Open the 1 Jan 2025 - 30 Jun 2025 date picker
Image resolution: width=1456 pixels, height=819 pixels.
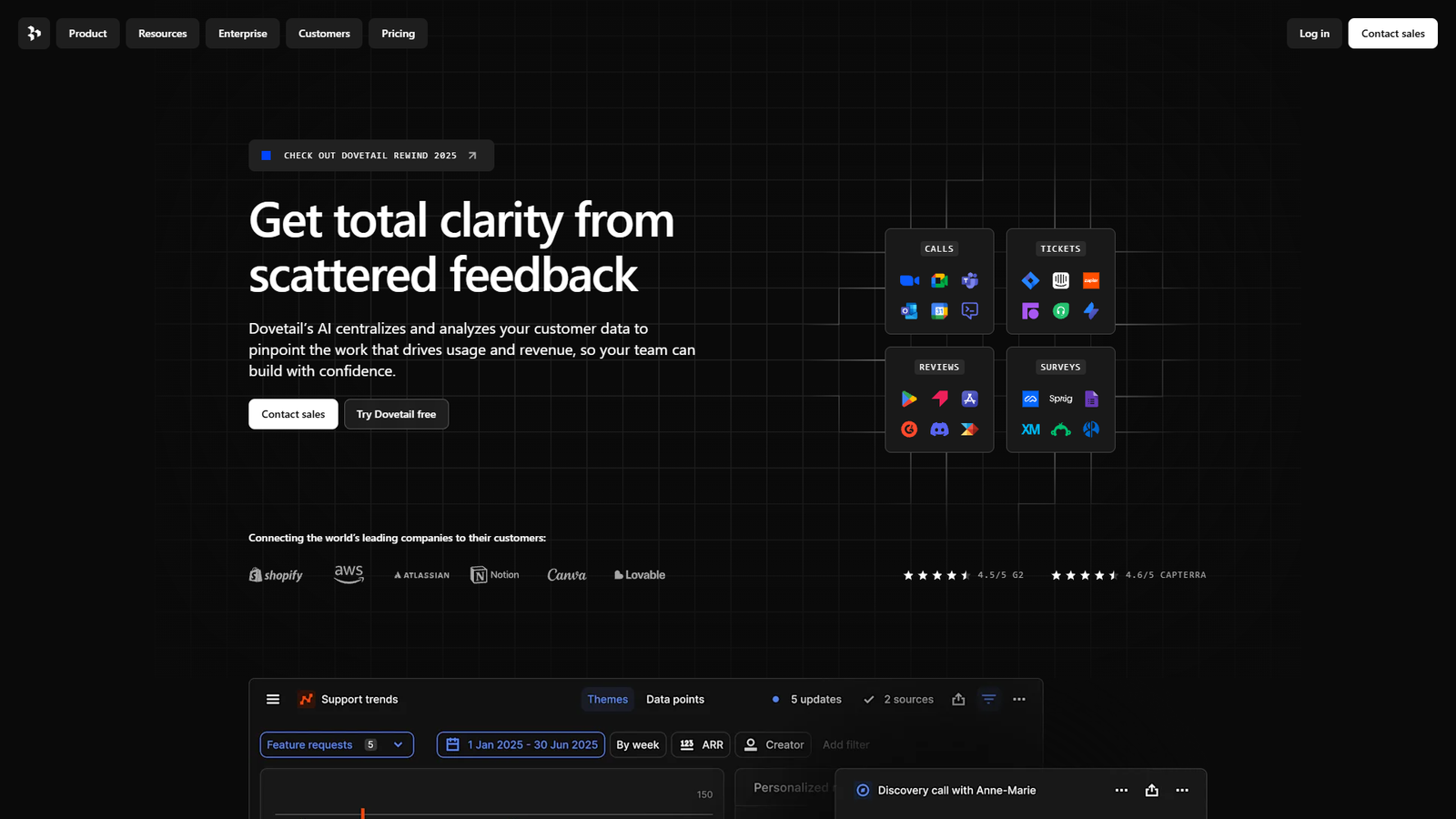click(521, 744)
